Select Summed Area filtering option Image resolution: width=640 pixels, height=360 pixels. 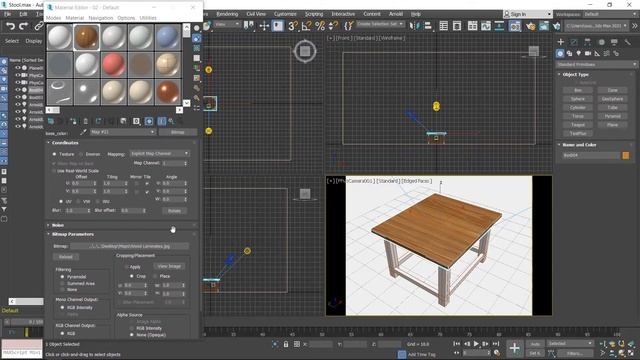pyautogui.click(x=62, y=283)
